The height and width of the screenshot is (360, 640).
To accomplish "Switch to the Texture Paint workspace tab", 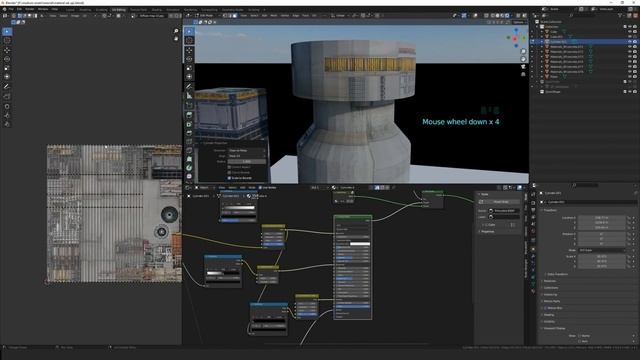I will [138, 9].
